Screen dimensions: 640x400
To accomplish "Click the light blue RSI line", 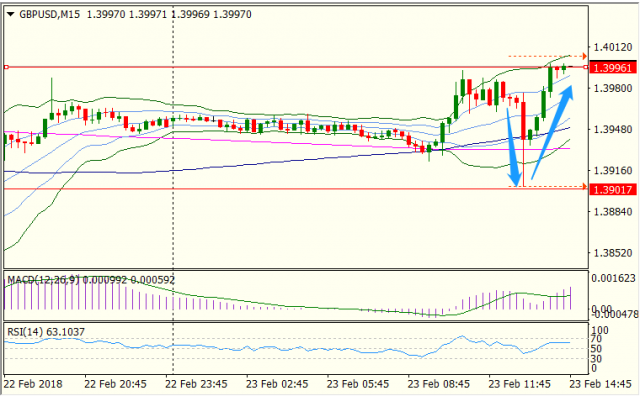I will pyautogui.click(x=300, y=347).
